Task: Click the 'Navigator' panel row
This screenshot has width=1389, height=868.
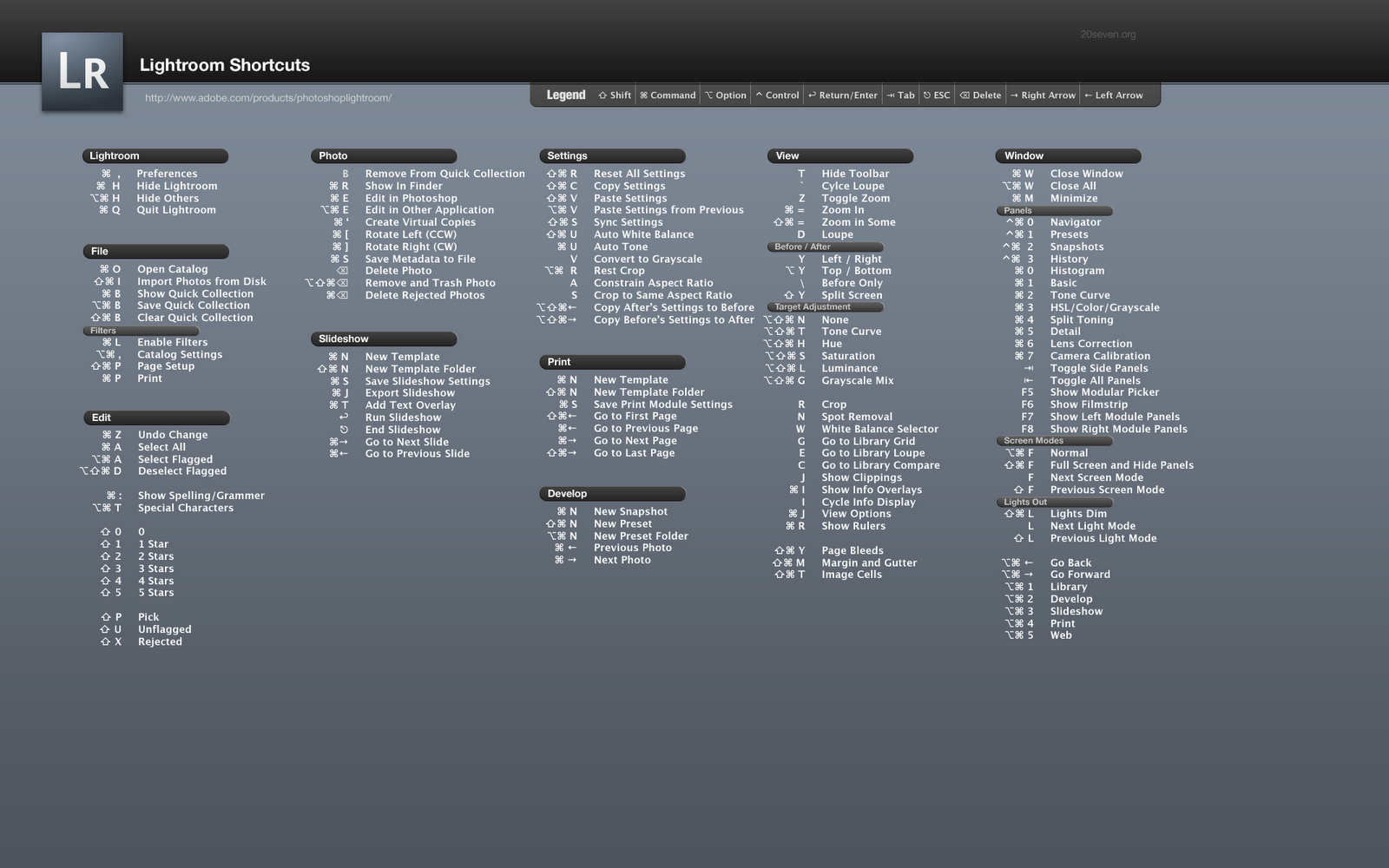Action: [1053, 222]
